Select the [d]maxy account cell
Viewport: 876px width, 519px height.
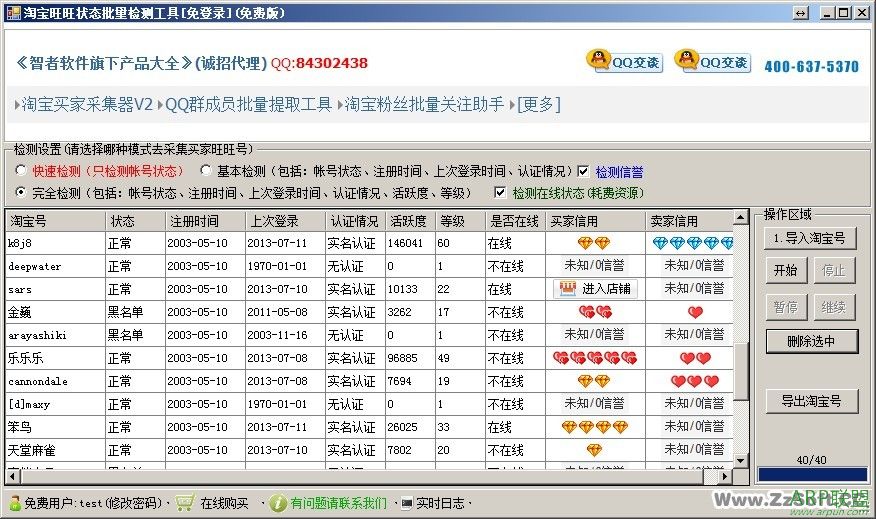(x=55, y=404)
